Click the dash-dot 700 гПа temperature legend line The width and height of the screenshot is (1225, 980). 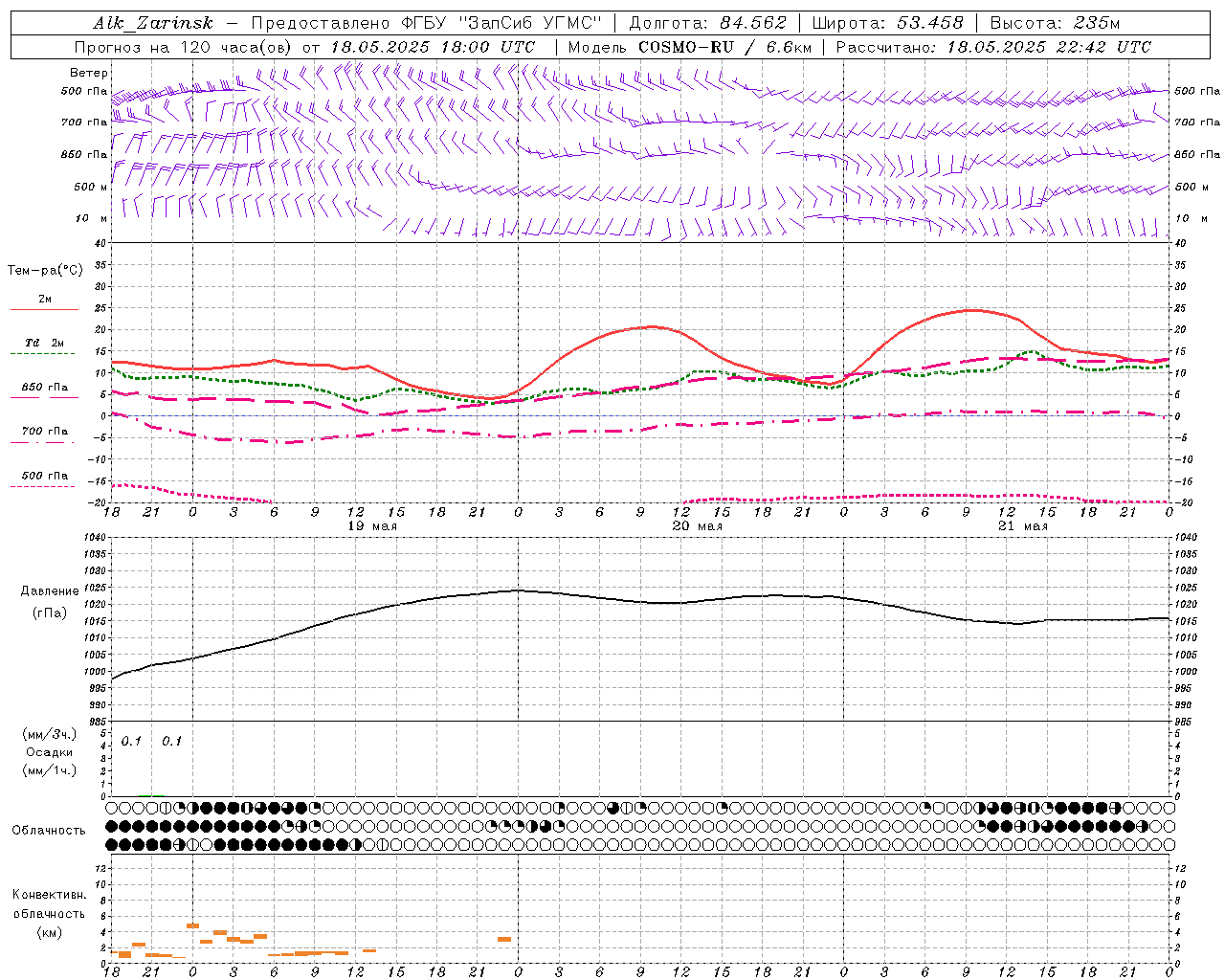pos(44,442)
